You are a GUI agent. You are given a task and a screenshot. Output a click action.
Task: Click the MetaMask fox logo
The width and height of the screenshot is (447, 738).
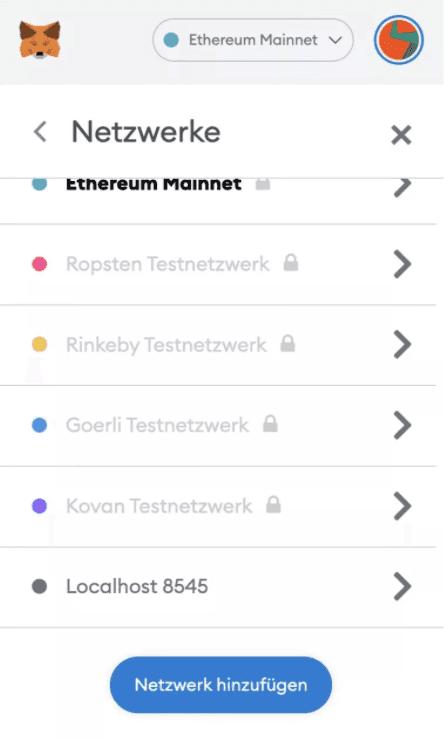(x=40, y=40)
